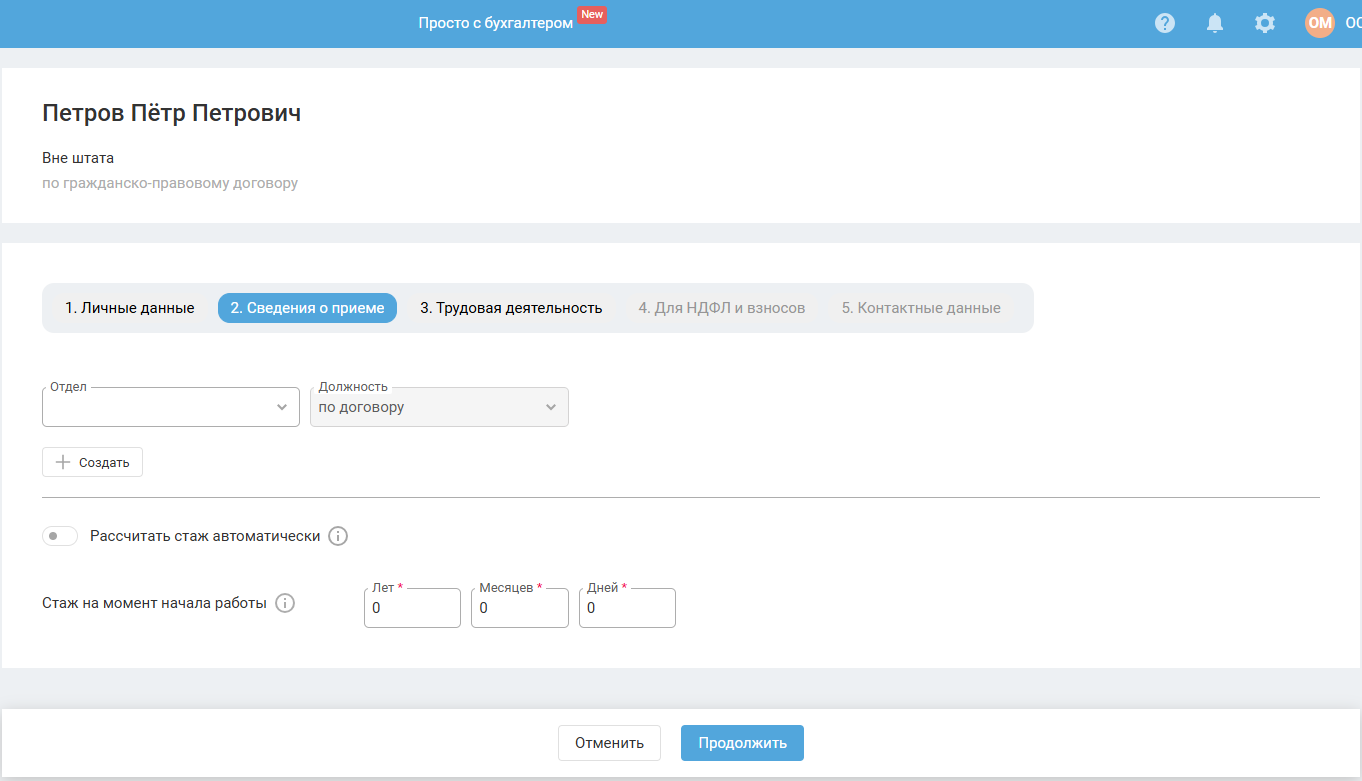Click 'по гражданско-правовому договору' text
Image resolution: width=1362 pixels, height=781 pixels.
(x=170, y=183)
